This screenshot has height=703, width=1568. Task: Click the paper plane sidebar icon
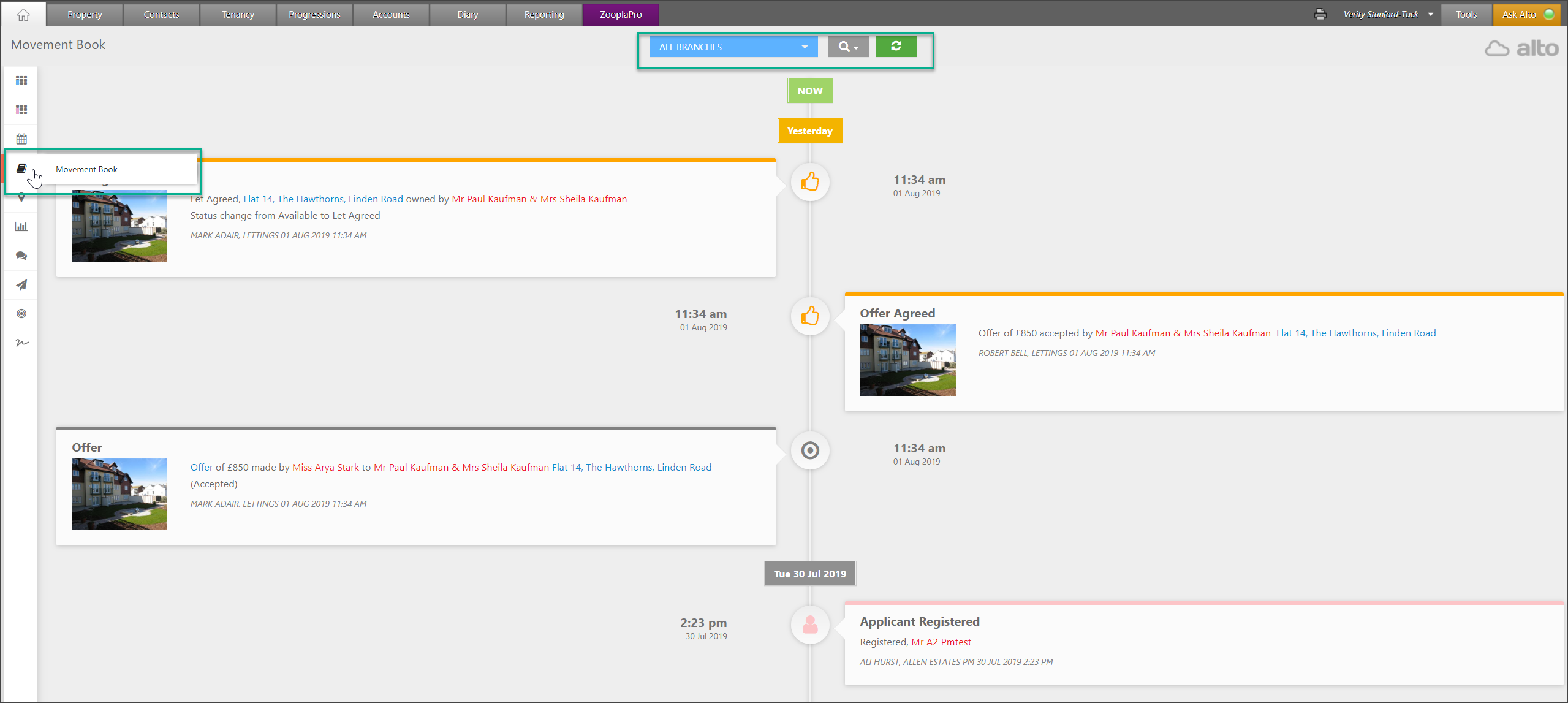point(21,284)
